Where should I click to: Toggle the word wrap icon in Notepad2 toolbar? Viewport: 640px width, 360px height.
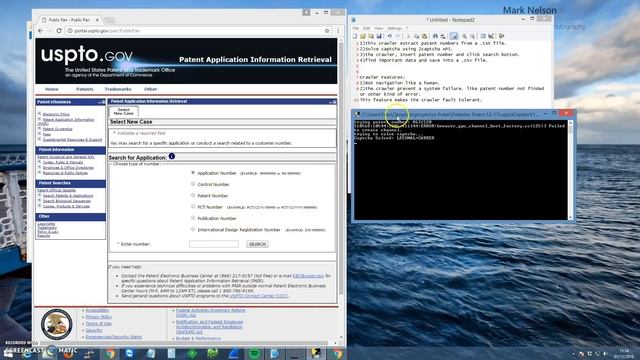pos(454,36)
